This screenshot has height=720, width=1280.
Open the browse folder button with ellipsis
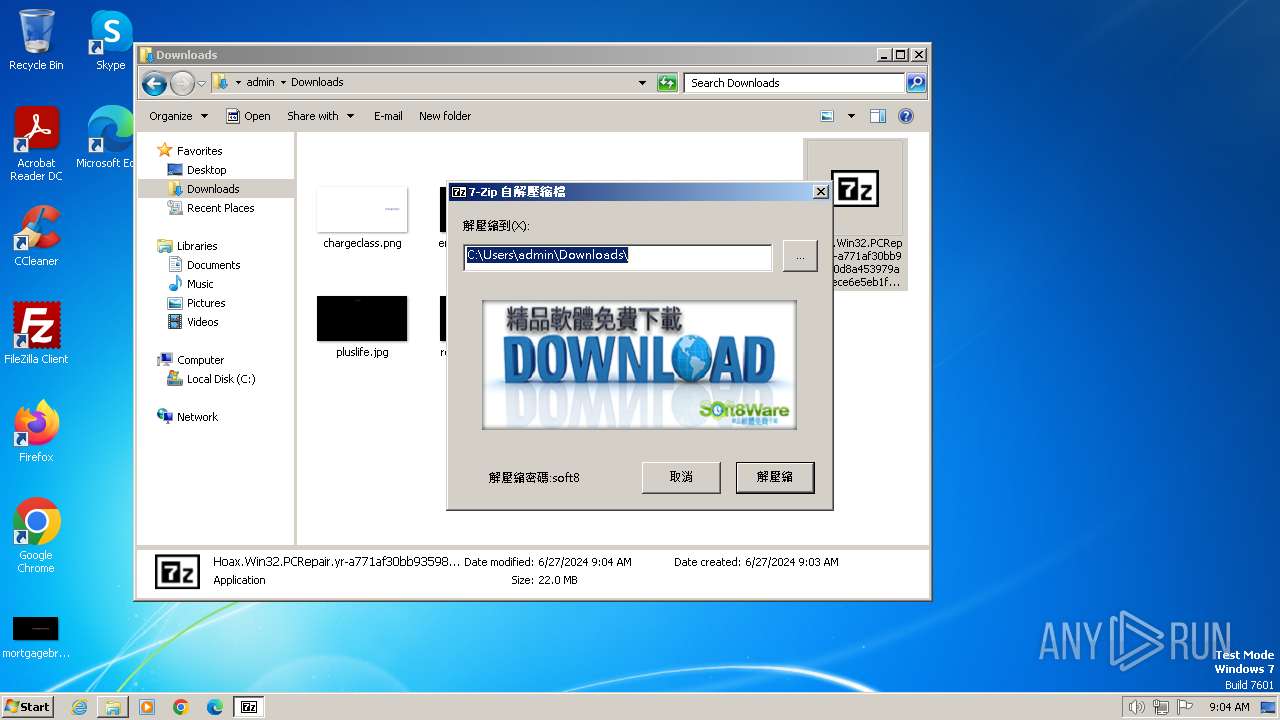pyautogui.click(x=800, y=256)
